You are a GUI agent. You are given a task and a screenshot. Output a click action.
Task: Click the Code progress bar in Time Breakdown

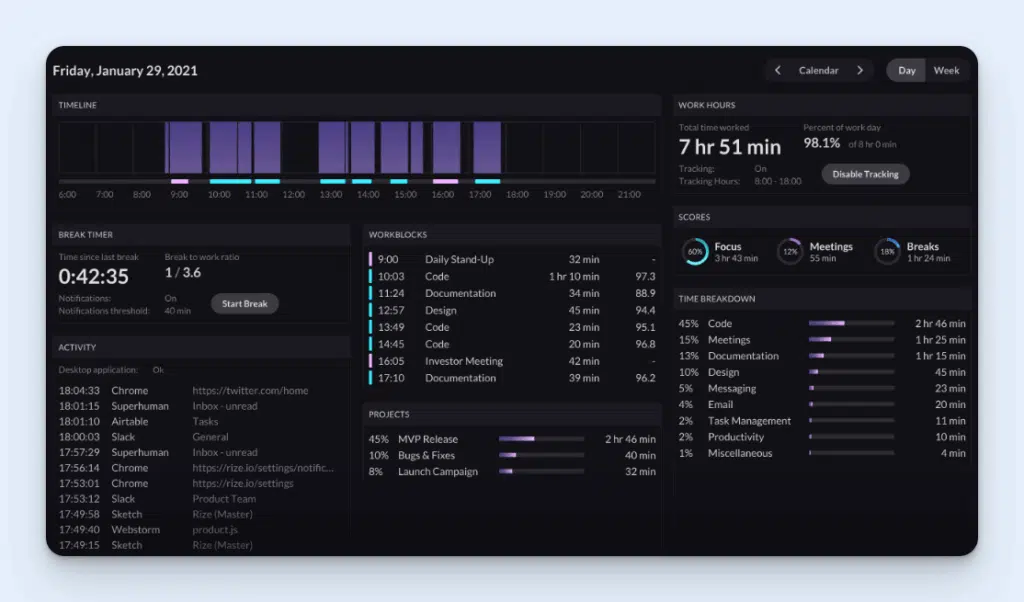[850, 323]
